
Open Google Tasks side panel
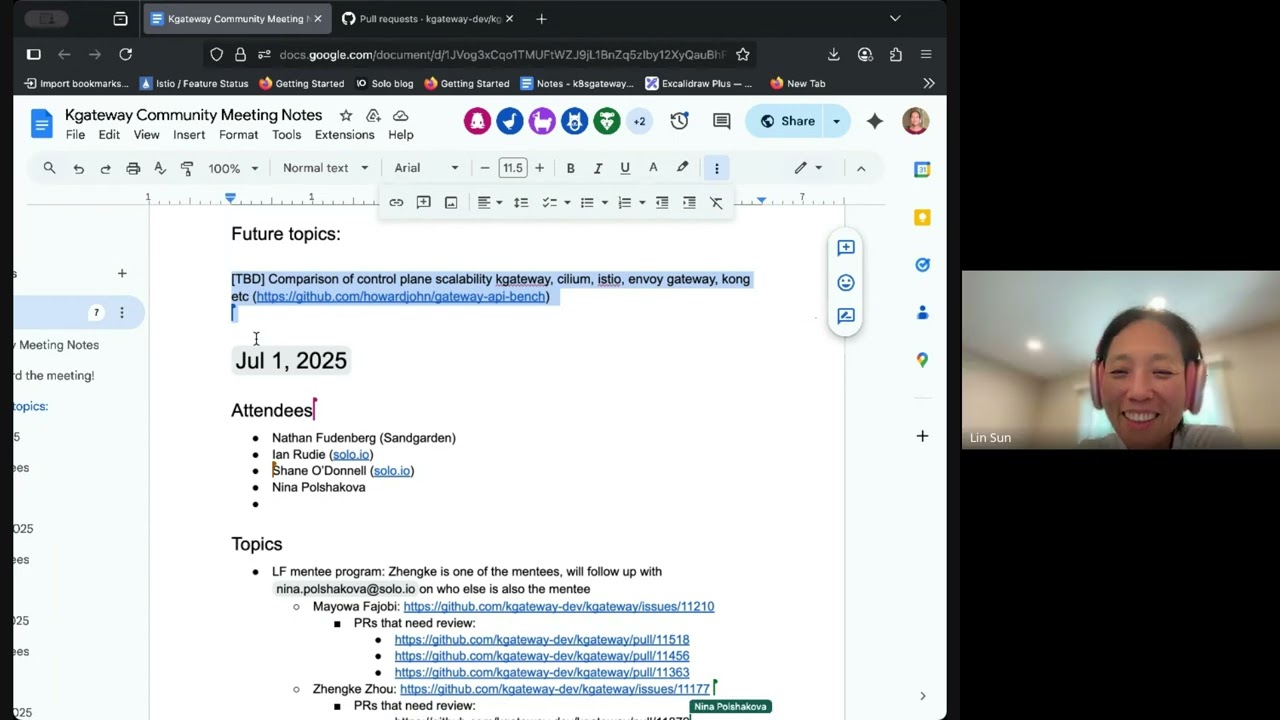pos(922,265)
